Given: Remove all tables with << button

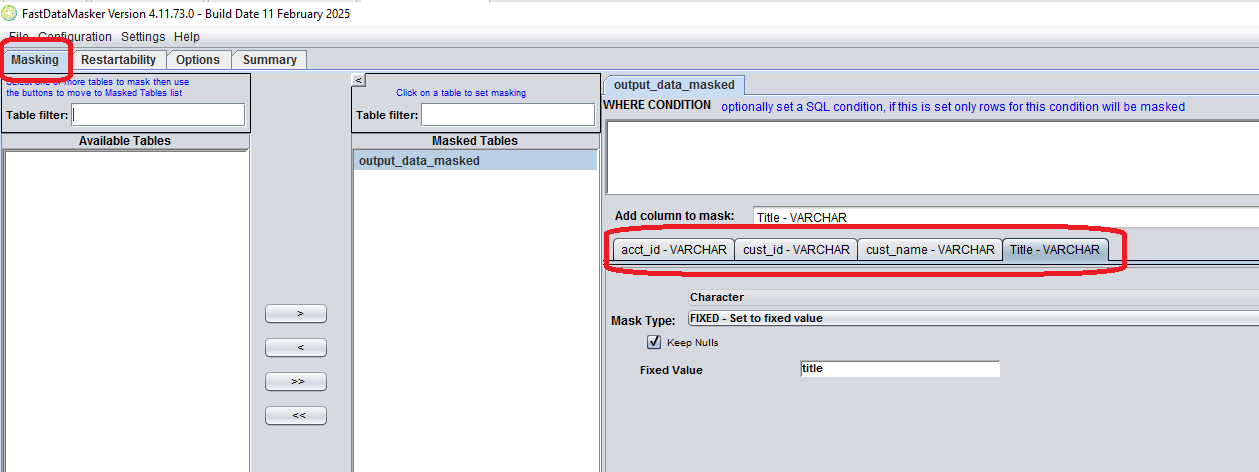Looking at the screenshot, I should pyautogui.click(x=296, y=415).
